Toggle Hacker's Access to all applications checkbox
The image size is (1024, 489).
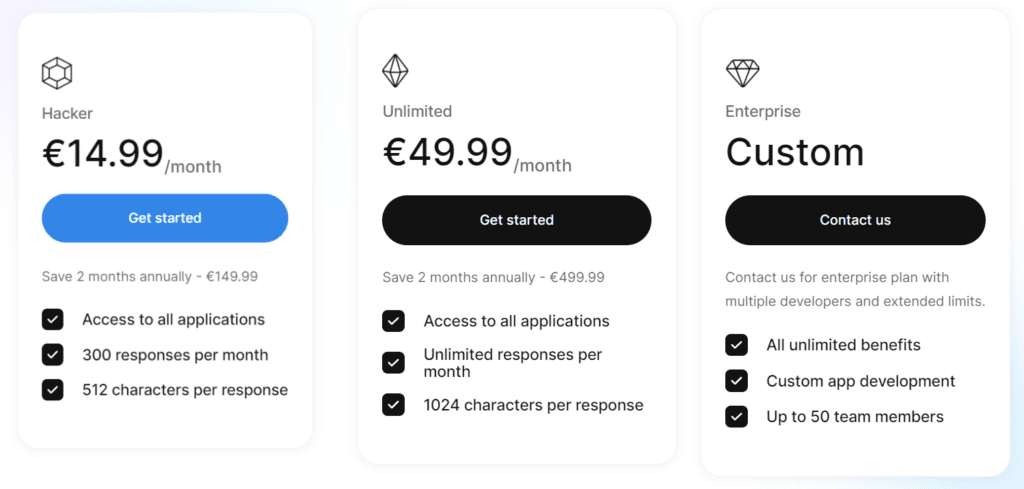53,320
